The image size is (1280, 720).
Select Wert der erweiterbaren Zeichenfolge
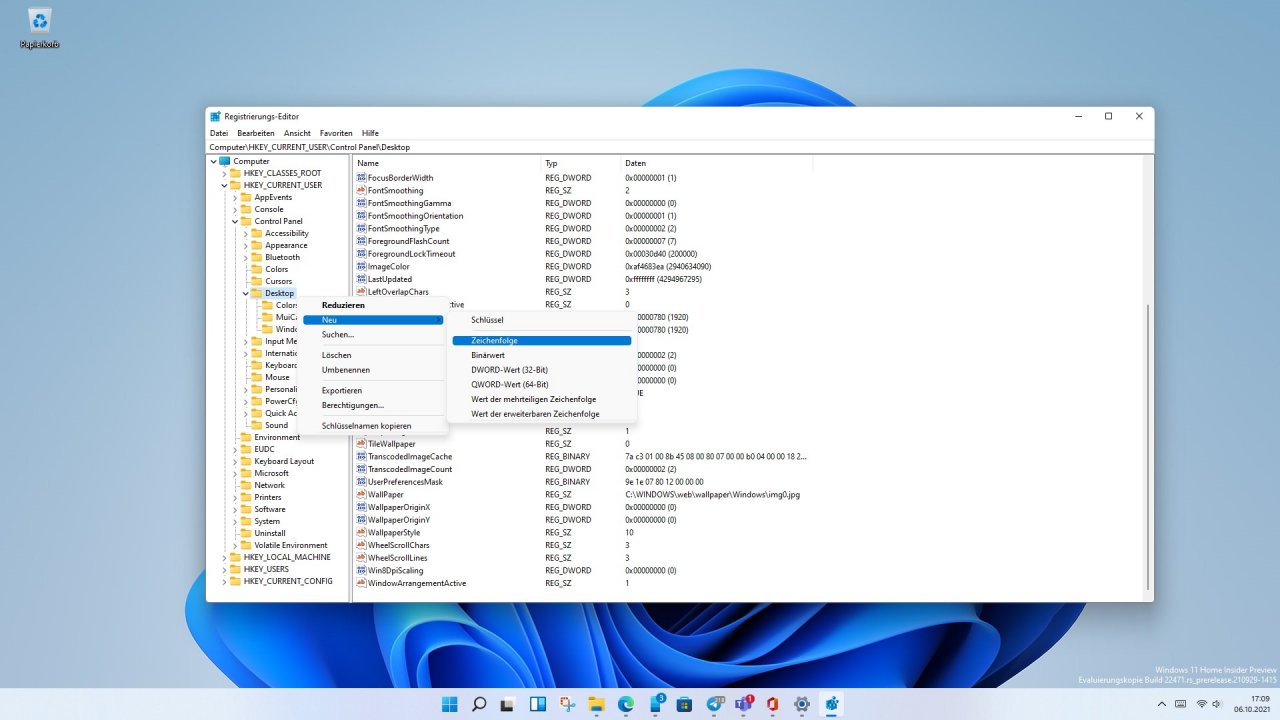click(541, 414)
